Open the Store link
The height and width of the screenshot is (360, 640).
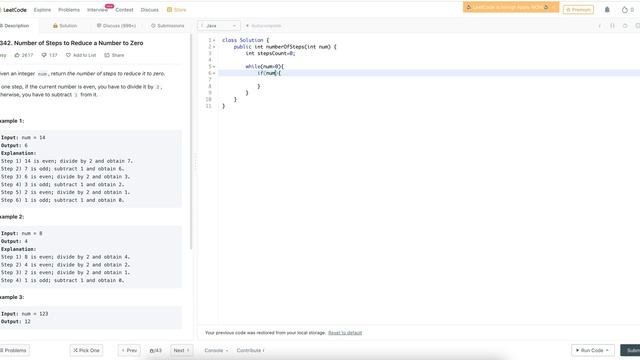pos(177,10)
